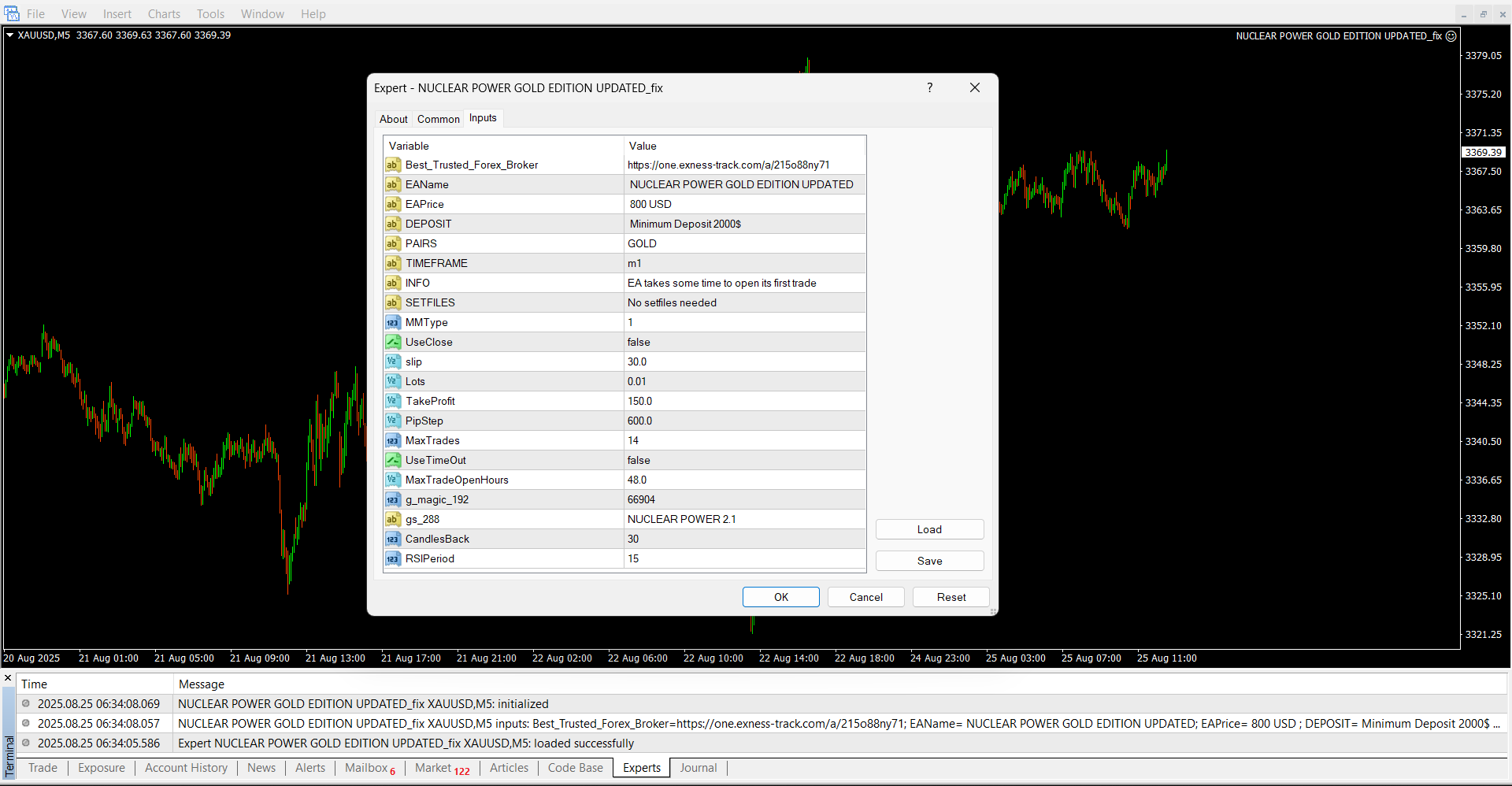Image resolution: width=1512 pixels, height=786 pixels.
Task: Click the help question mark in dialog
Action: click(929, 87)
